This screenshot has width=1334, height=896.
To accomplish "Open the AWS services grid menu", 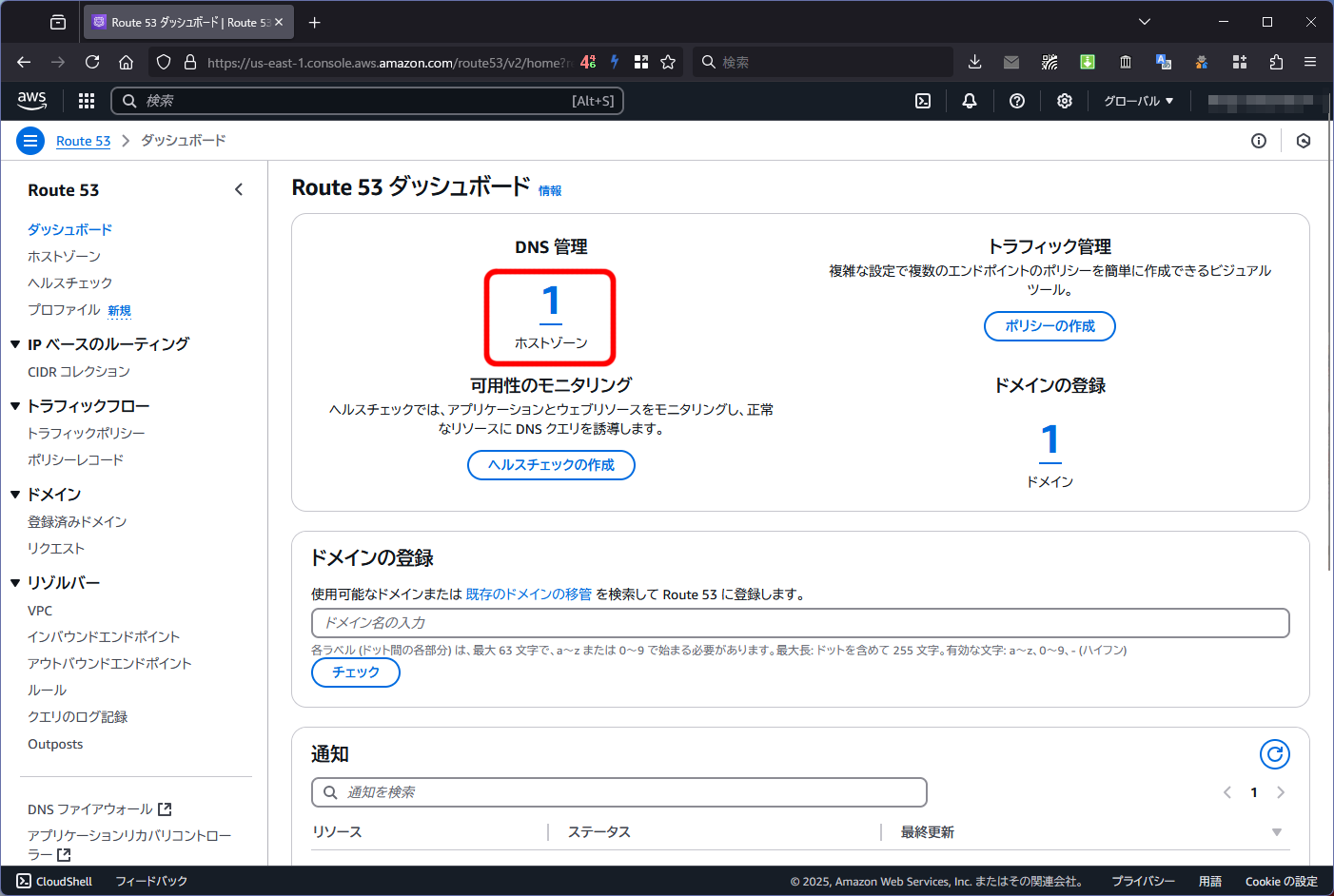I will click(87, 101).
